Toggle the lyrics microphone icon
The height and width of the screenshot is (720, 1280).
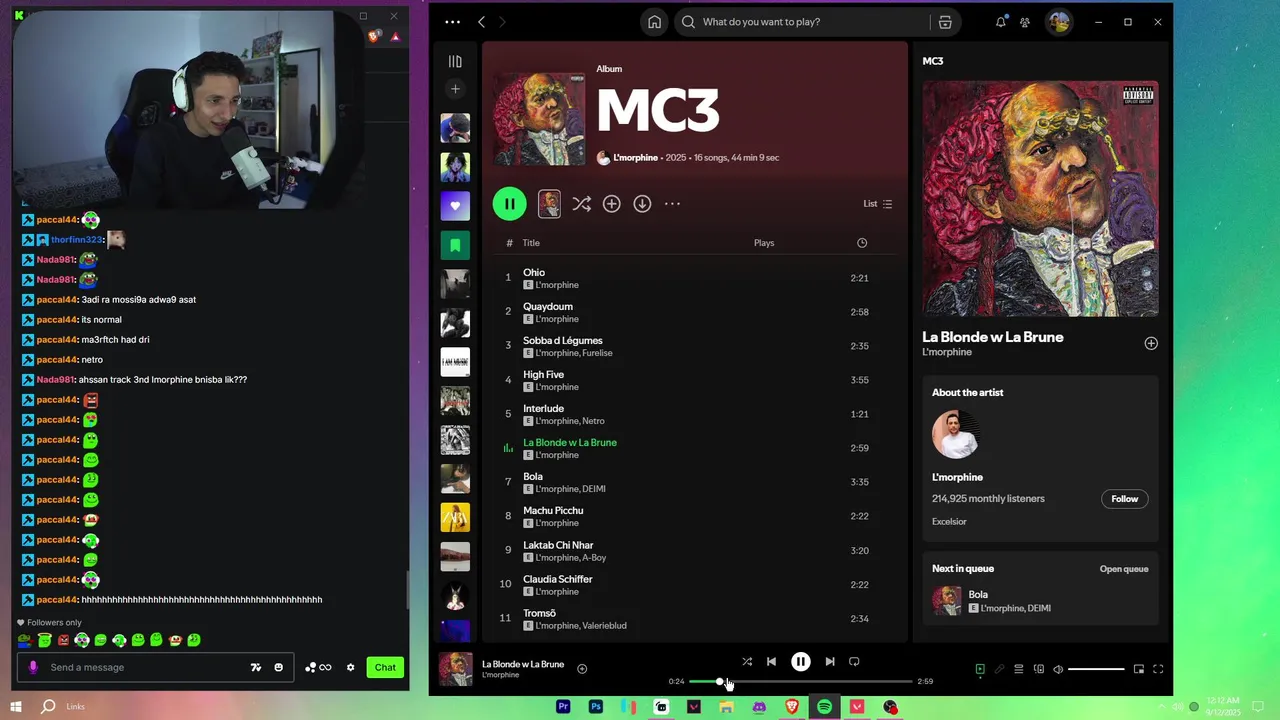[x=999, y=669]
